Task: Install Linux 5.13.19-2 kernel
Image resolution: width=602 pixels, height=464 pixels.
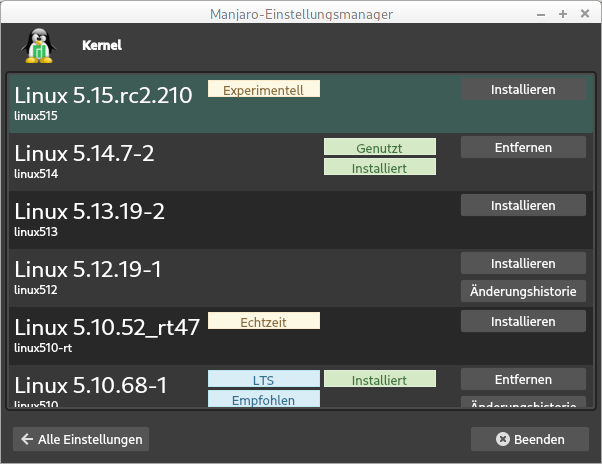Action: 523,205
